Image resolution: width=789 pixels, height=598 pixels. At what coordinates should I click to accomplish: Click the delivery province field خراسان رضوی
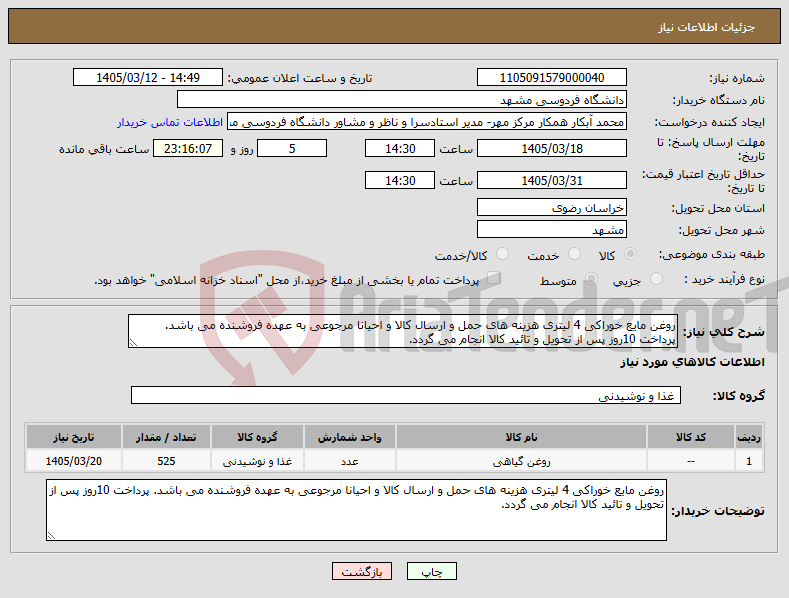coord(551,208)
